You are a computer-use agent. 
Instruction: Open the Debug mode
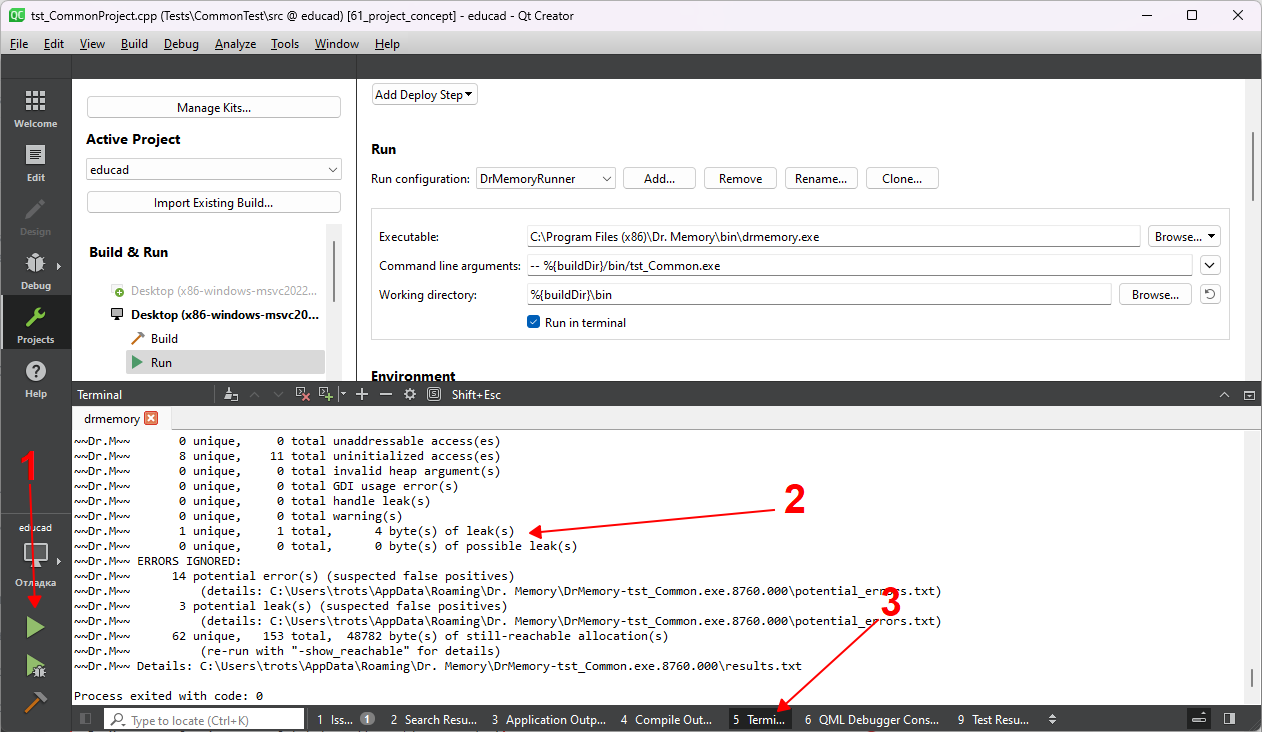[x=35, y=271]
